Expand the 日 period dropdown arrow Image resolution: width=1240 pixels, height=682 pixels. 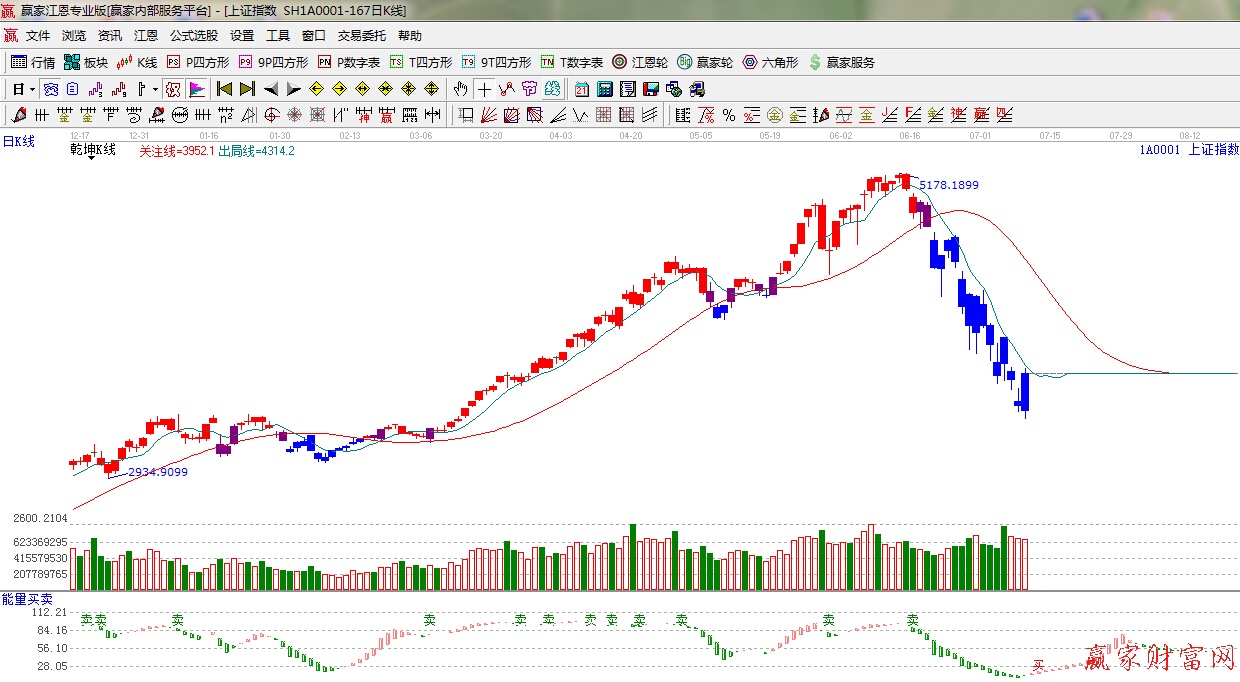coord(32,89)
